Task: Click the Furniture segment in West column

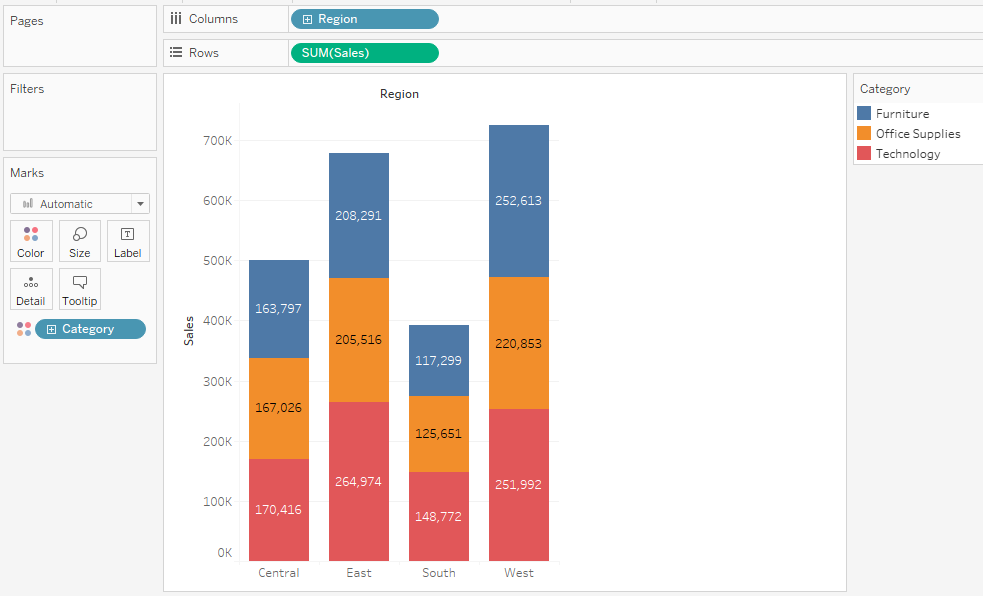Action: pos(518,200)
